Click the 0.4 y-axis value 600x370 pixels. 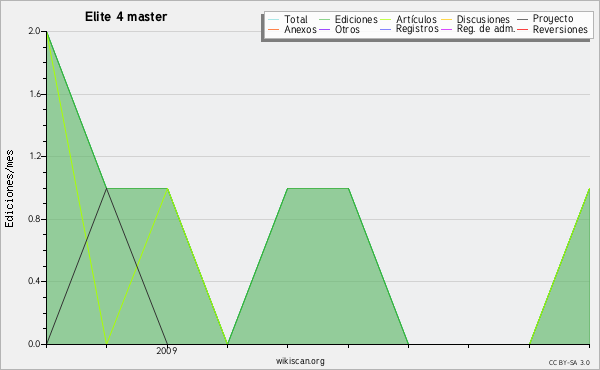[x=34, y=281]
